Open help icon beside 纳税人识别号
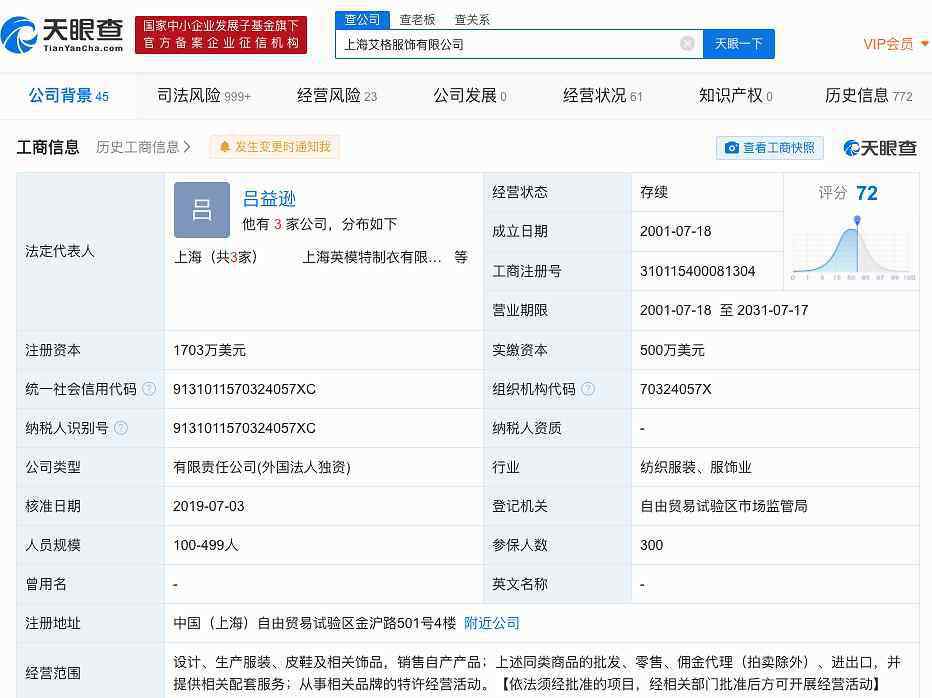This screenshot has width=932, height=698. (x=121, y=428)
